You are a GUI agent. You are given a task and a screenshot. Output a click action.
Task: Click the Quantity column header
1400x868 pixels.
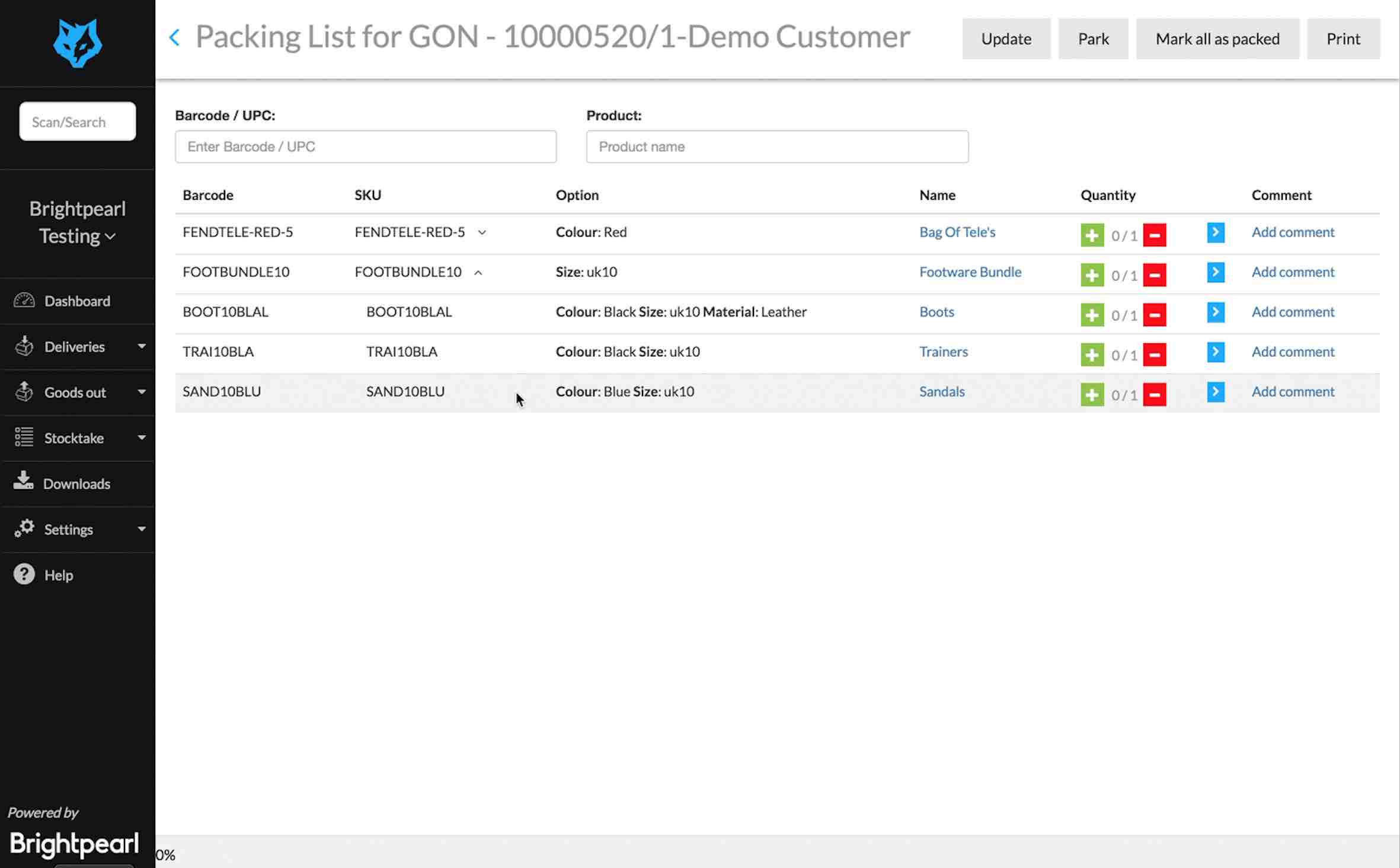coord(1108,194)
